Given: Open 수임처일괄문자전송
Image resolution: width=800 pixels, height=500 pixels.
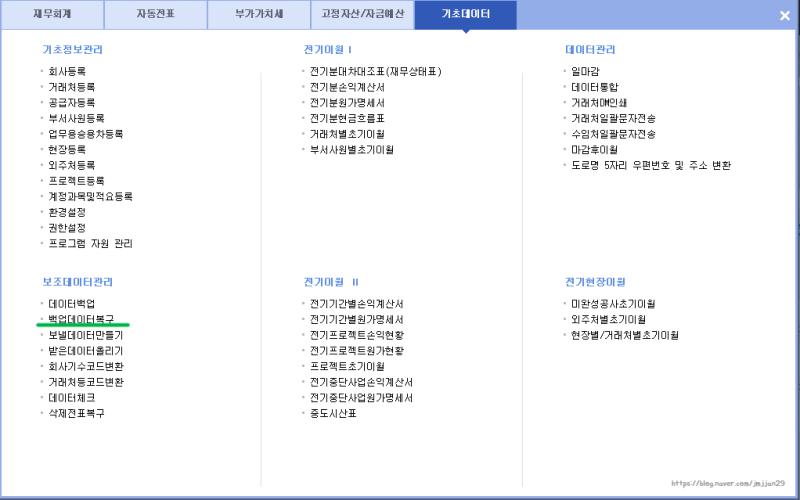Looking at the screenshot, I should tap(613, 134).
